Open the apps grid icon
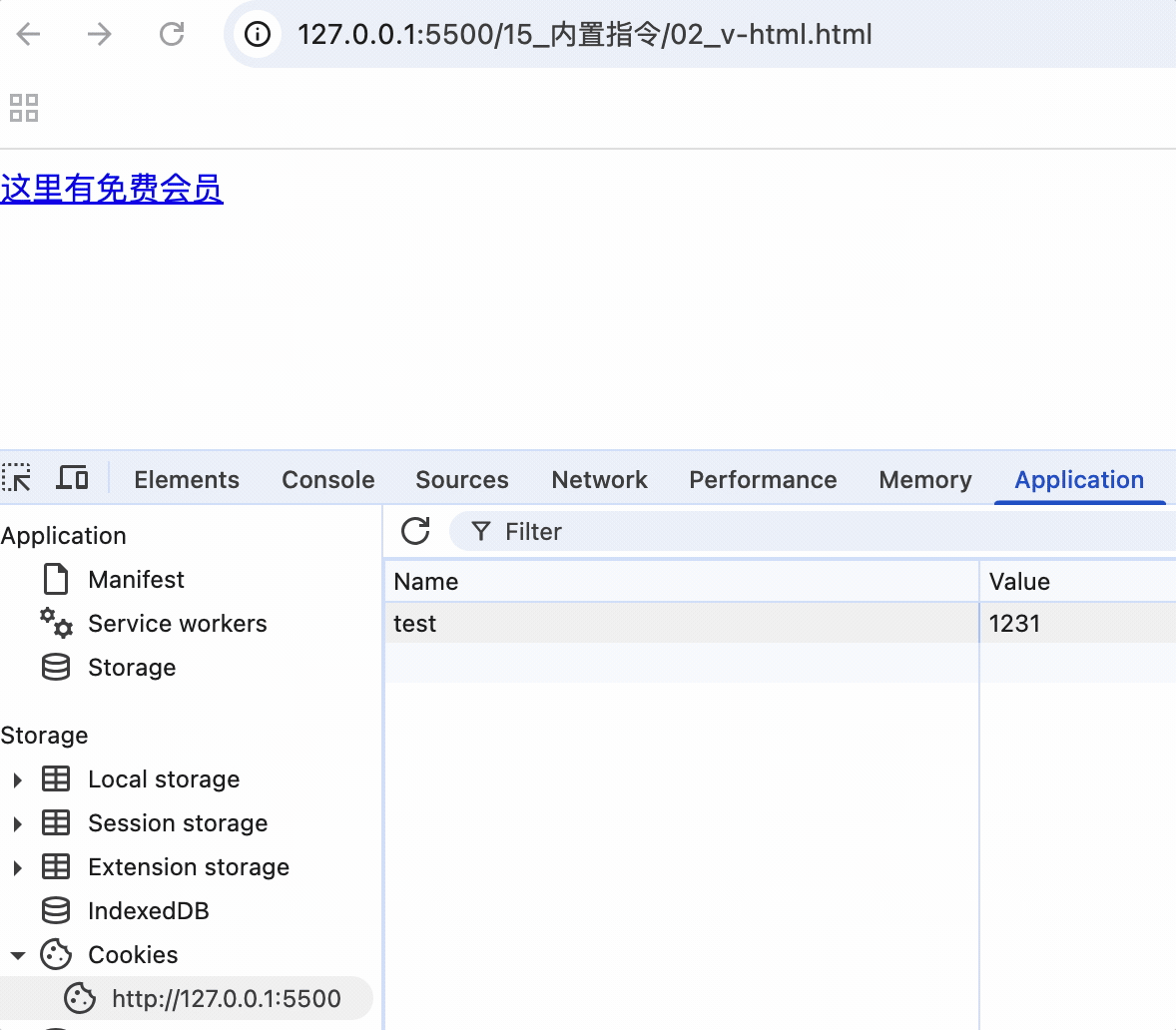Screen dimensions: 1176x1030 point(24,108)
